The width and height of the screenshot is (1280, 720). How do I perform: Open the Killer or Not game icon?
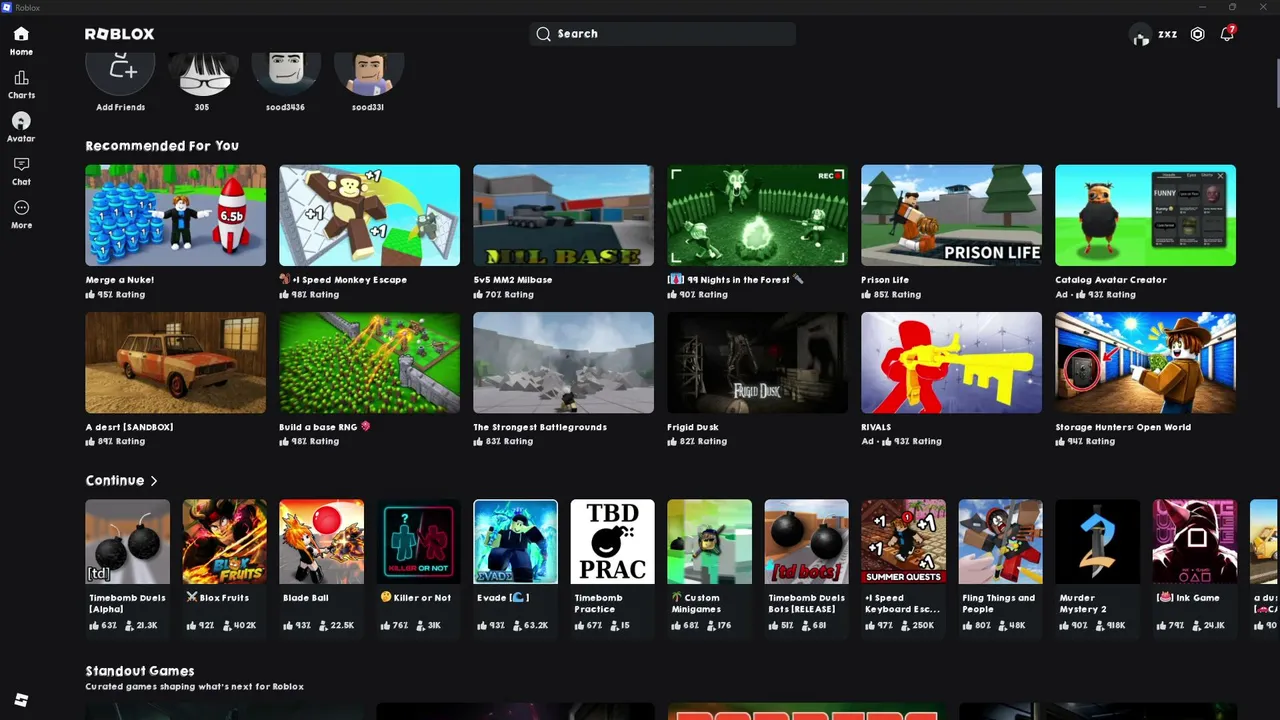tap(418, 542)
